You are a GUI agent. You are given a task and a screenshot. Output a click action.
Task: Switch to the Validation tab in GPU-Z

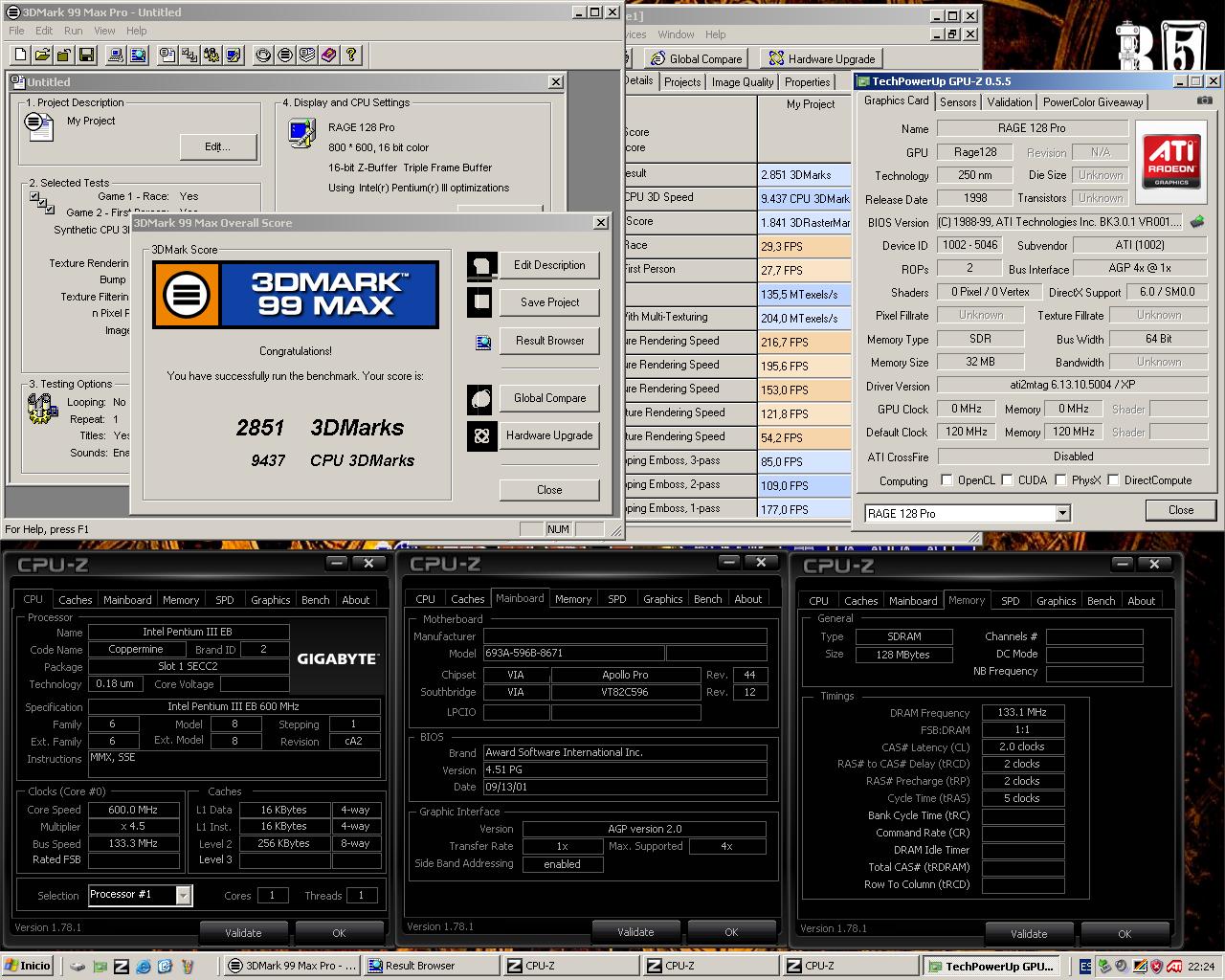click(1010, 101)
